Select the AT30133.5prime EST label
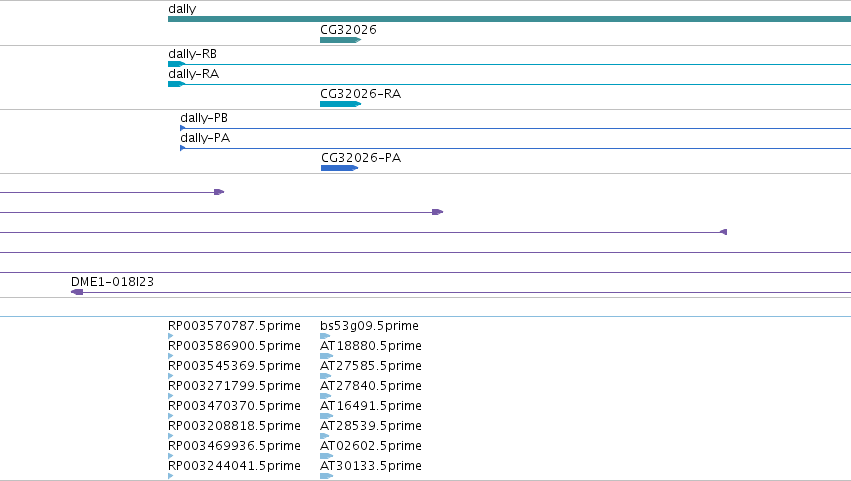 coord(371,466)
